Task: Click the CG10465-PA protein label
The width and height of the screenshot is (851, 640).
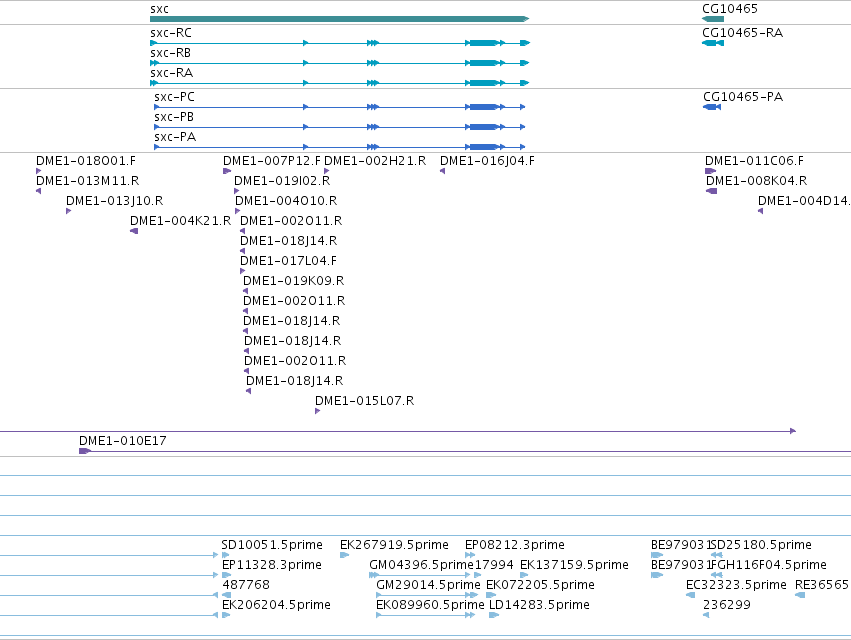Action: 743,97
